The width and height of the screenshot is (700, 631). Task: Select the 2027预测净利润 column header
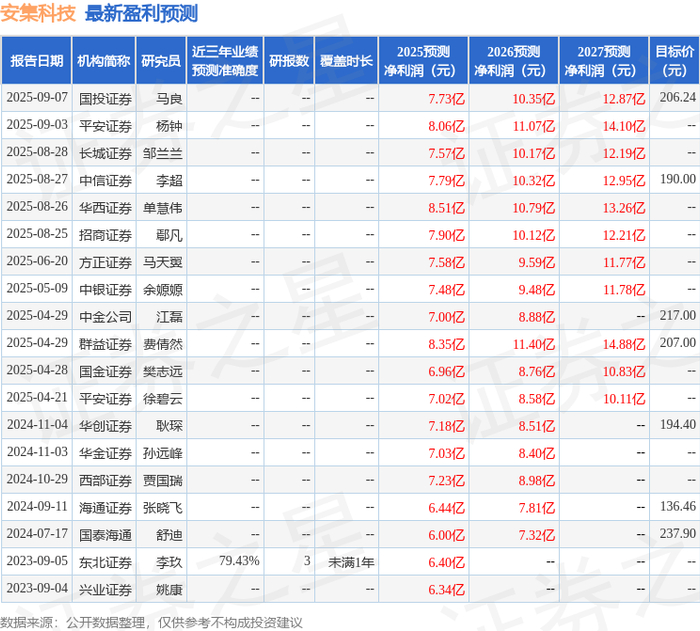pyautogui.click(x=604, y=61)
